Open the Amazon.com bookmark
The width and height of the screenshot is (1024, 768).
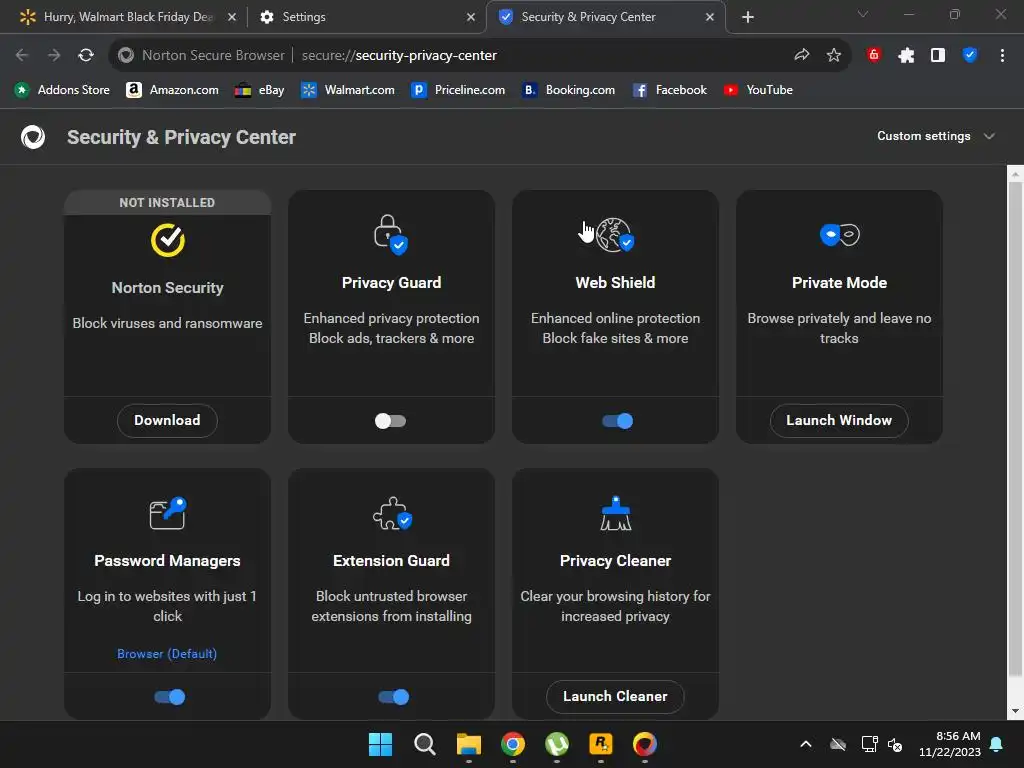[x=172, y=90]
